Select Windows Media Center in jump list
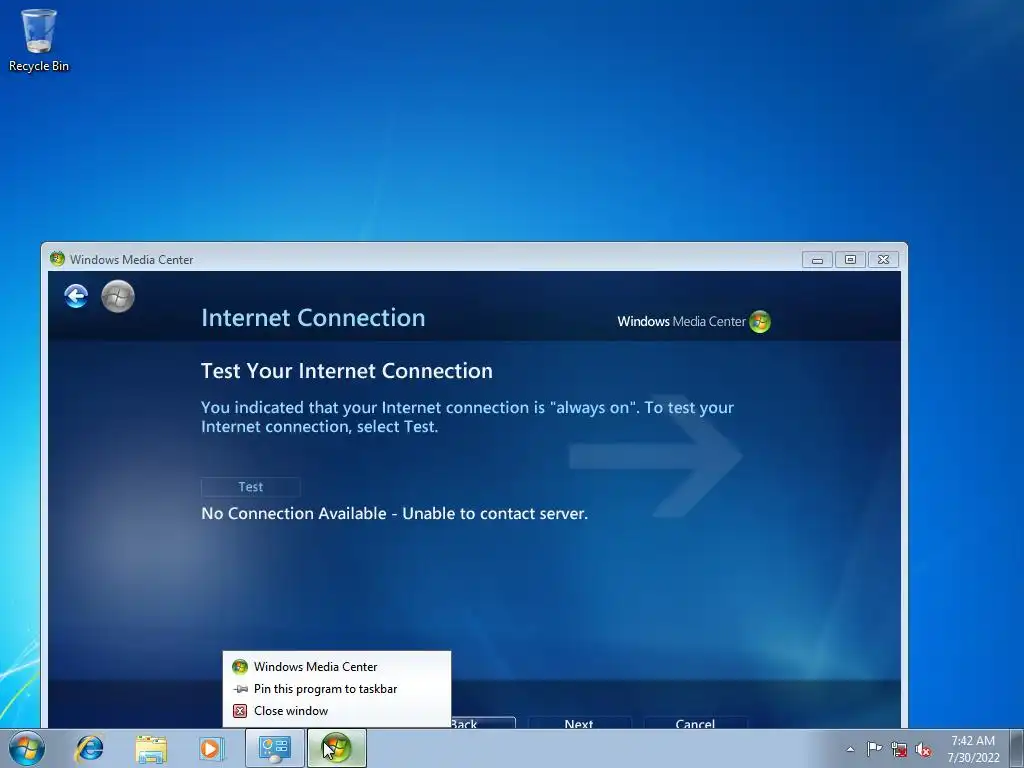Image resolution: width=1024 pixels, height=768 pixels. [x=336, y=667]
